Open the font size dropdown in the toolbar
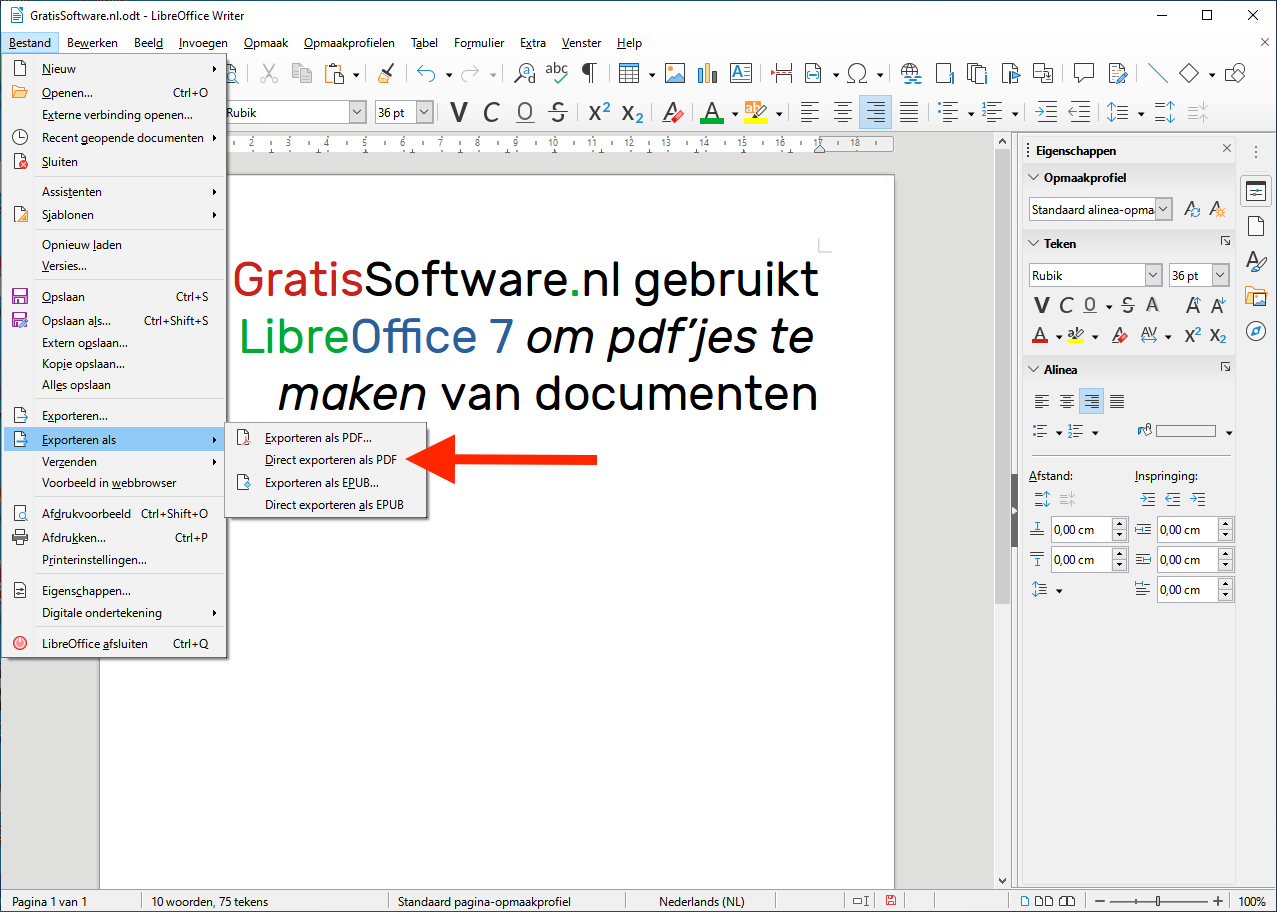 (424, 113)
